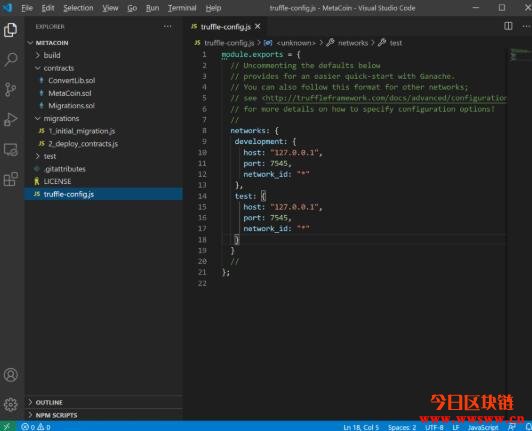
Task: Open the Accounts menu icon
Action: [11, 375]
